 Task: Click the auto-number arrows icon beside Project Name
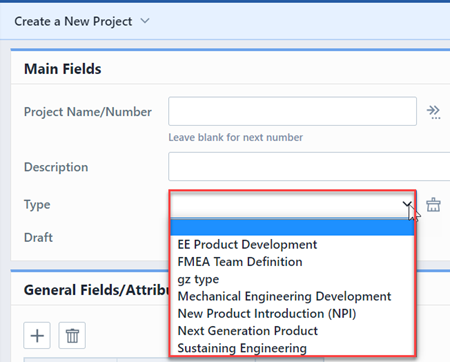tap(433, 112)
